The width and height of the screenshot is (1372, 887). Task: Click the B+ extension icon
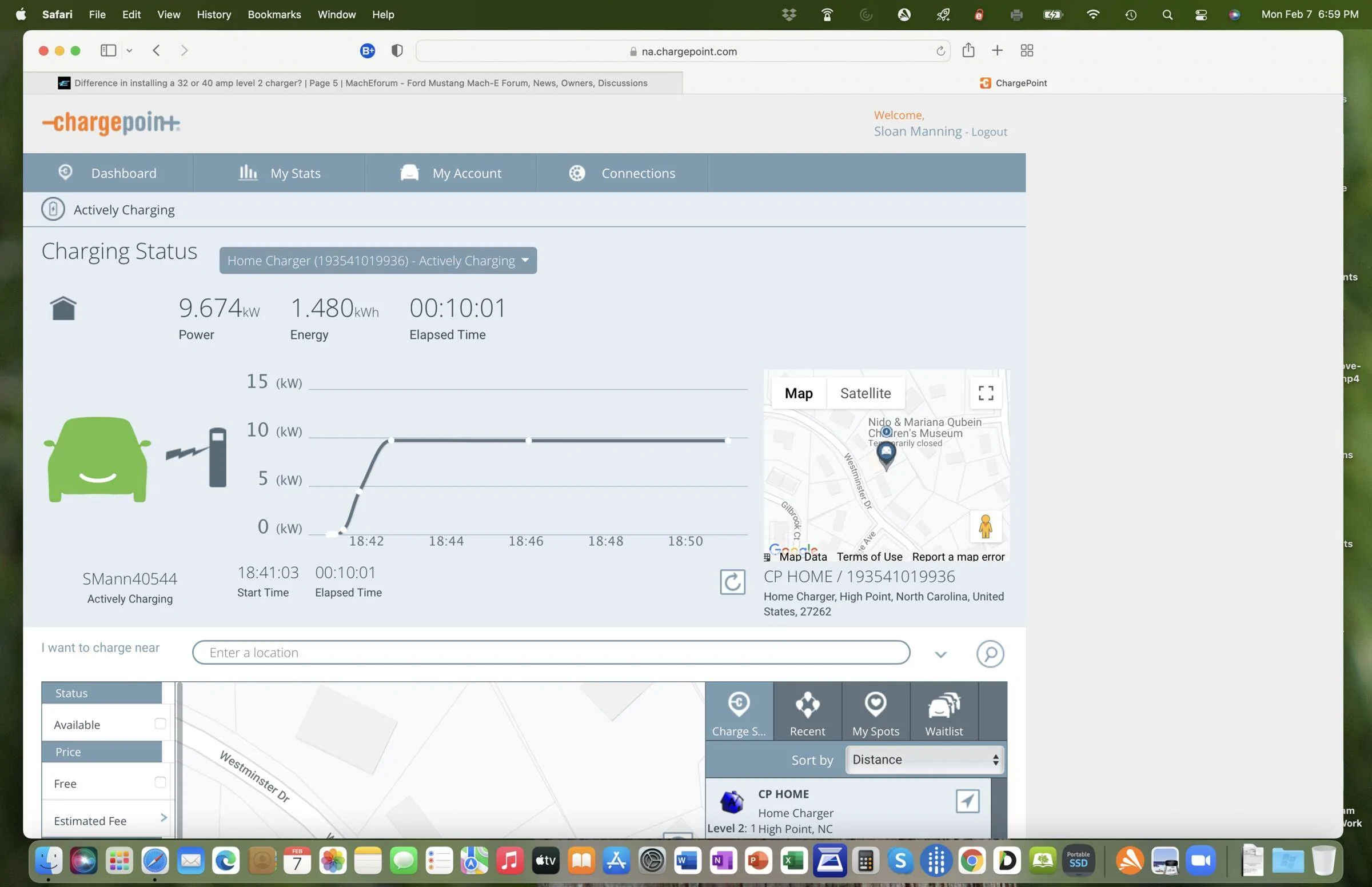coord(368,51)
